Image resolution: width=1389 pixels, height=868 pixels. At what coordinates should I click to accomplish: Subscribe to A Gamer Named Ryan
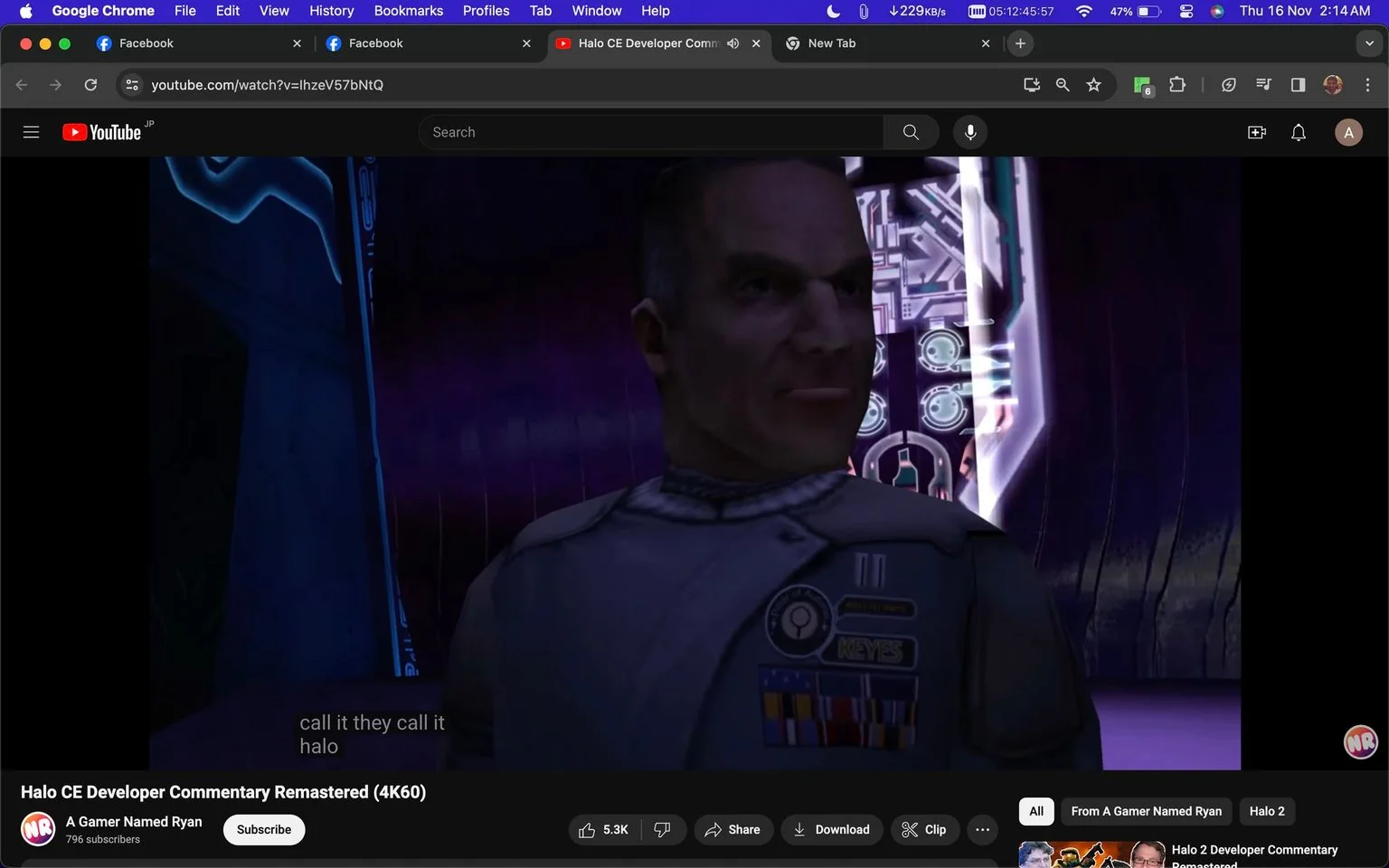pyautogui.click(x=264, y=830)
